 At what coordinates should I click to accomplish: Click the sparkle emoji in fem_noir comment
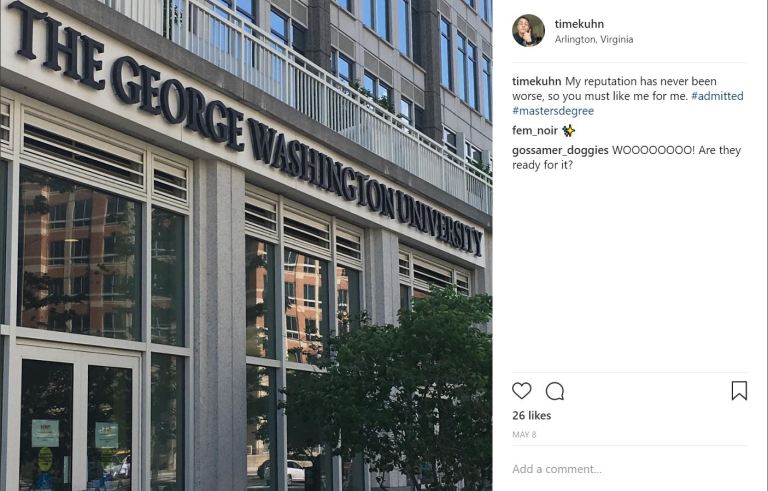[568, 131]
